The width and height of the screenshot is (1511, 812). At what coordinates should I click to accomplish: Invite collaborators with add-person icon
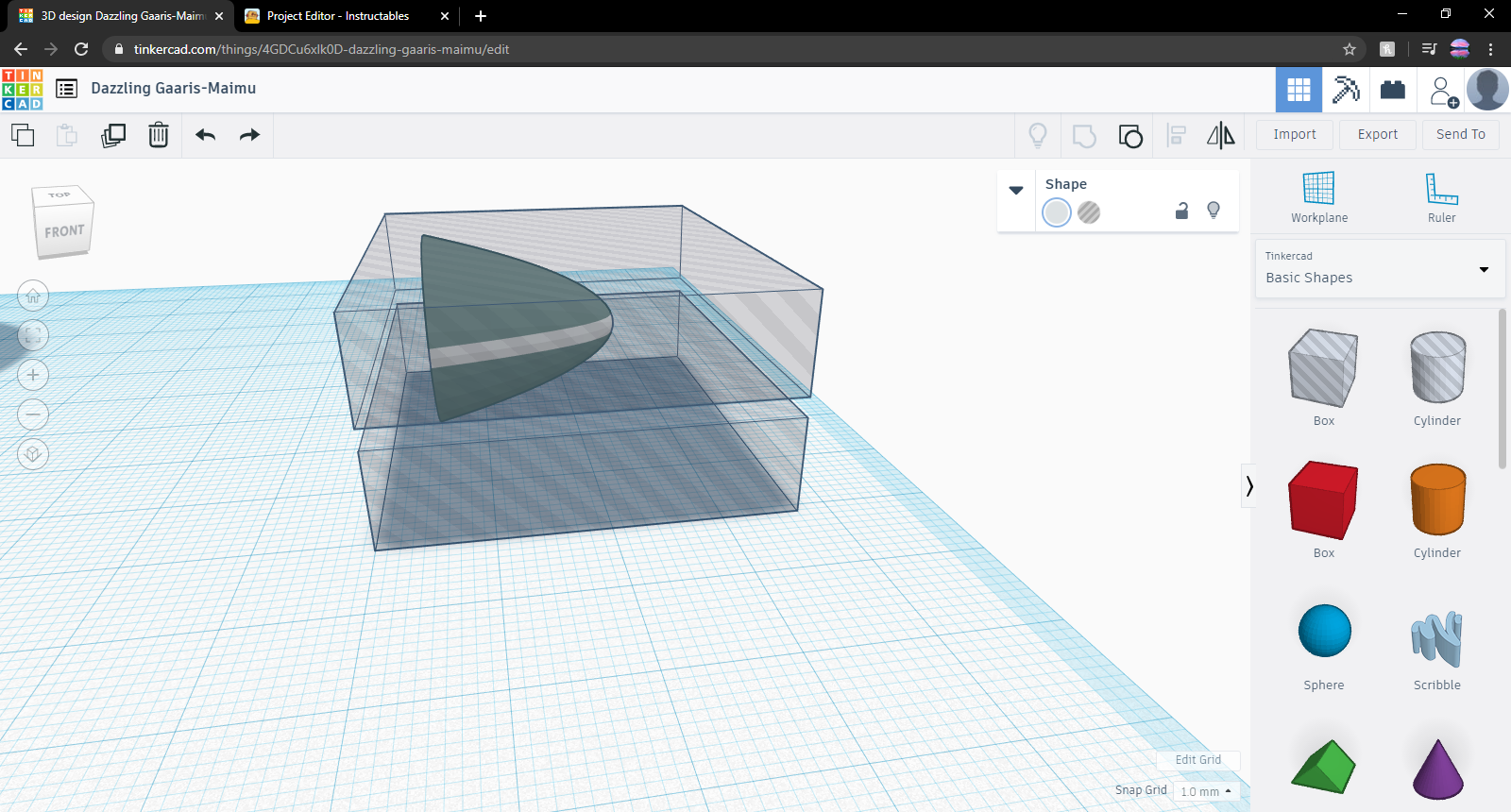(x=1443, y=92)
